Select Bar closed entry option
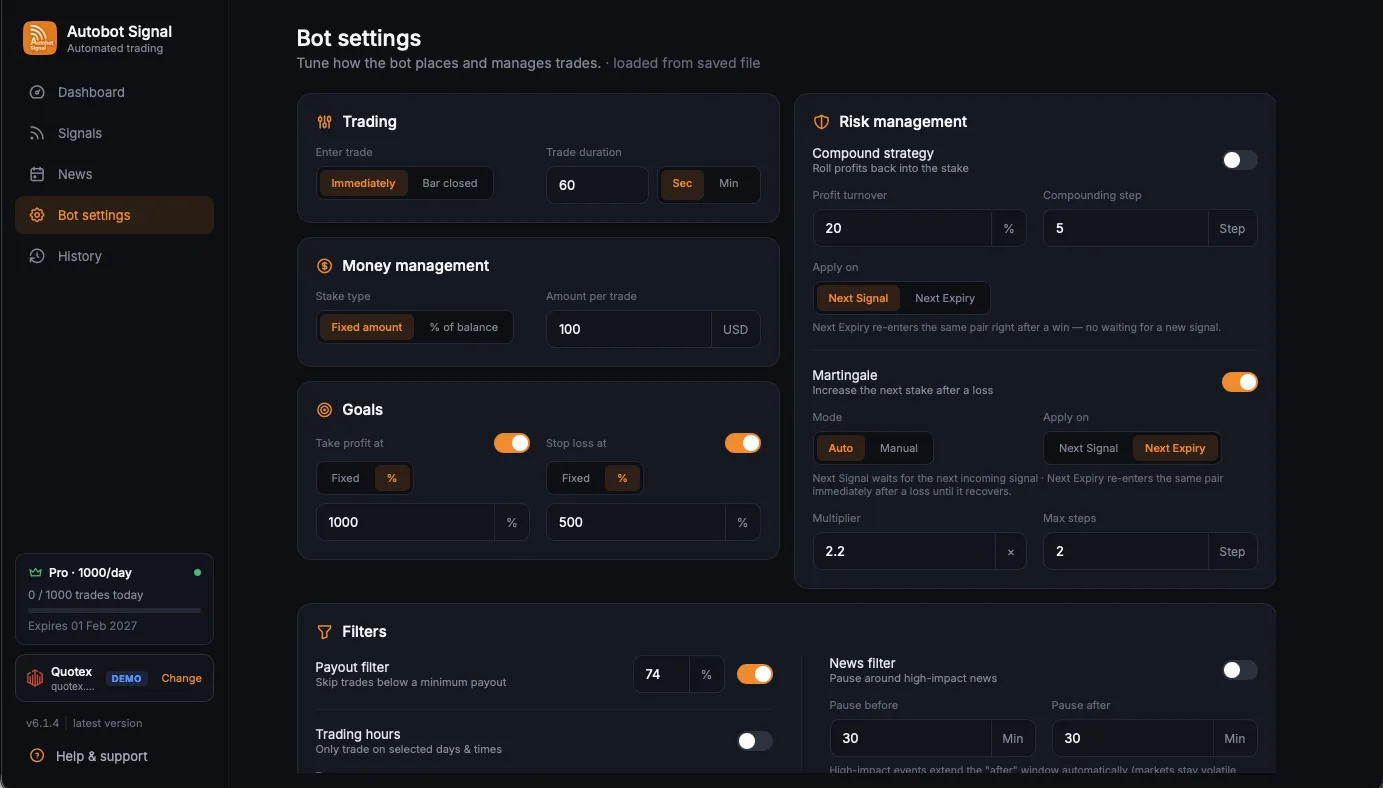The image size is (1383, 788). click(x=450, y=183)
